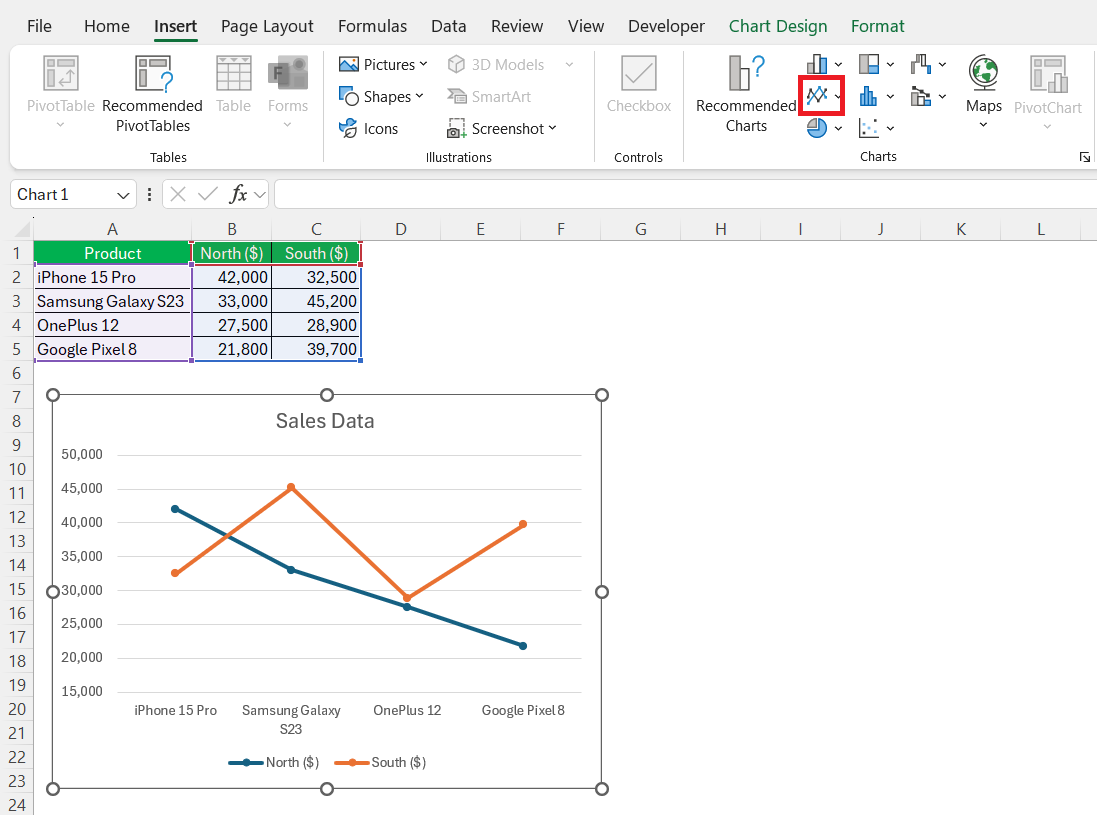Viewport: 1097px width, 815px height.
Task: Expand the Pictures dropdown arrow
Action: [423, 64]
